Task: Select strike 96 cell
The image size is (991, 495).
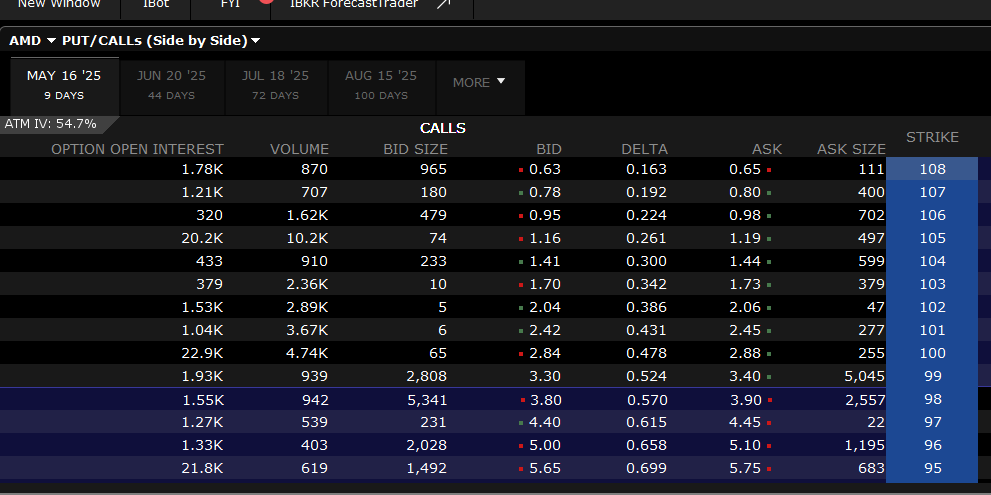Action: click(932, 445)
